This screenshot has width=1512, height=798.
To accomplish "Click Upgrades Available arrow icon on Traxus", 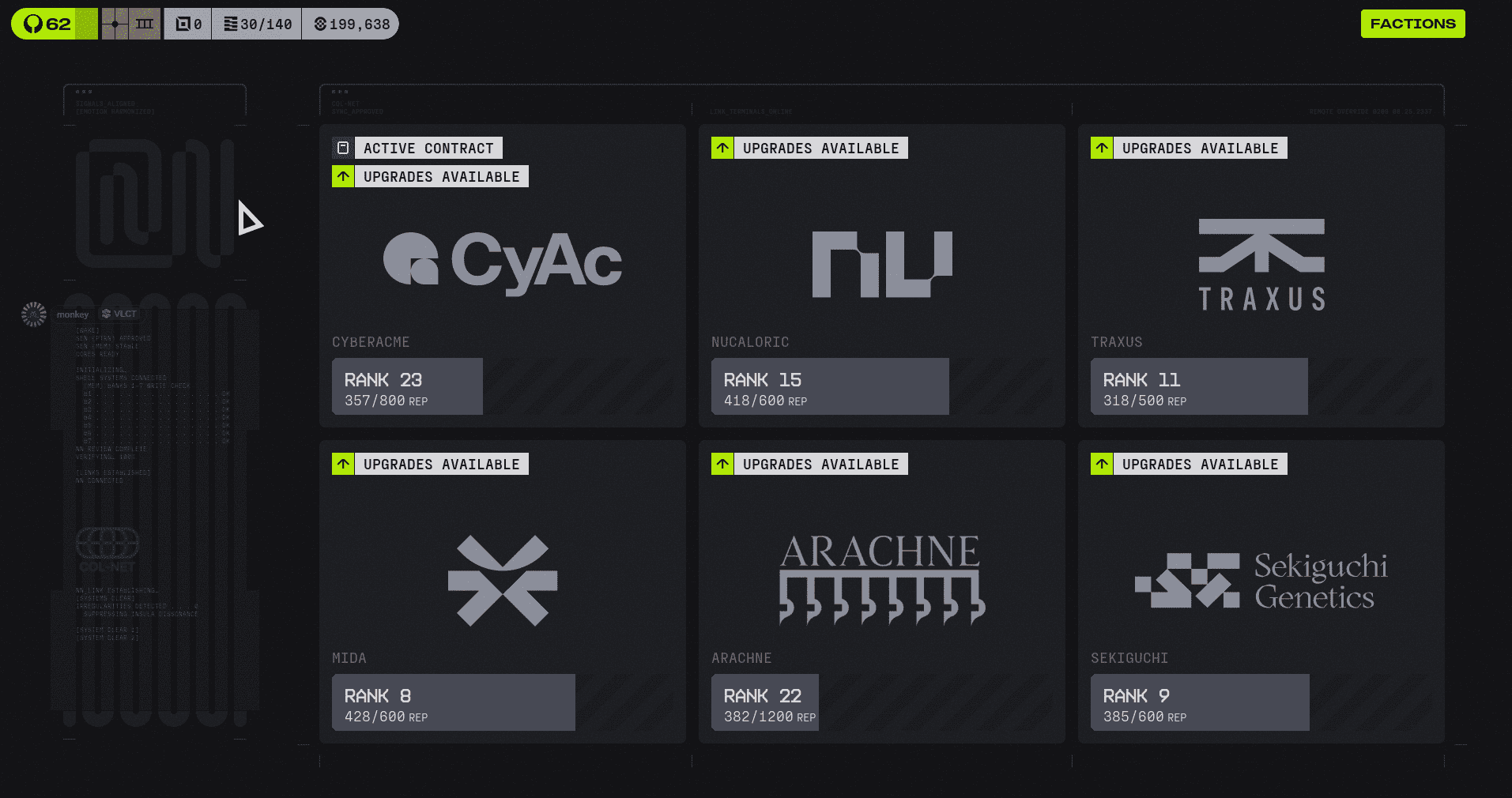I will [1102, 148].
